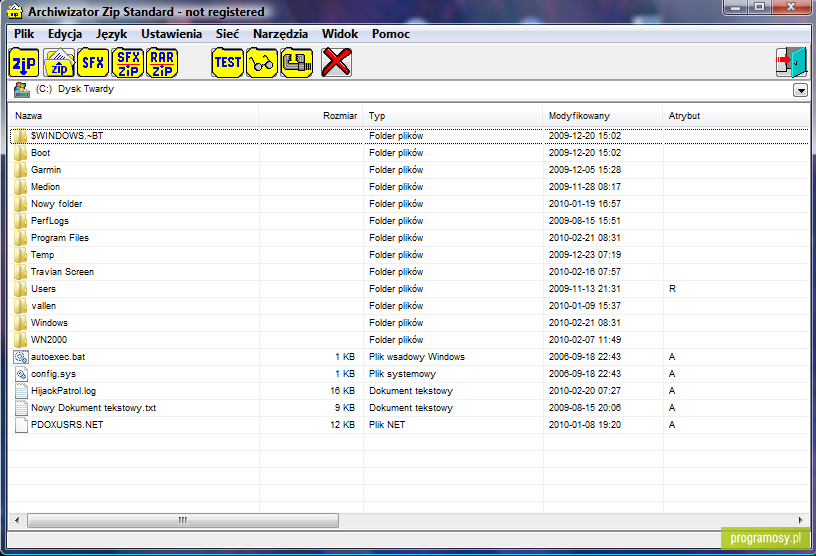Screen dimensions: 816x556
Task: Sort by Modyfikowany column header
Action: (x=603, y=116)
